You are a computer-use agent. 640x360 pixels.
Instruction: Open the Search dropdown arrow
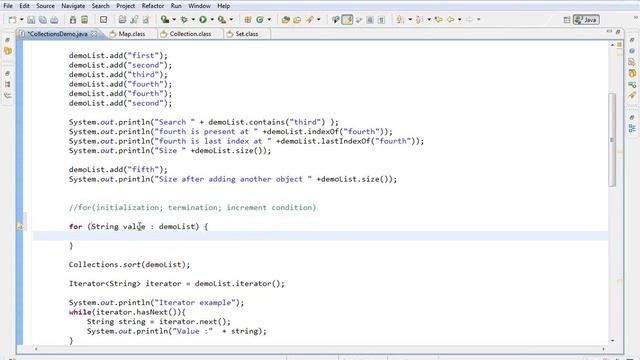point(319,20)
